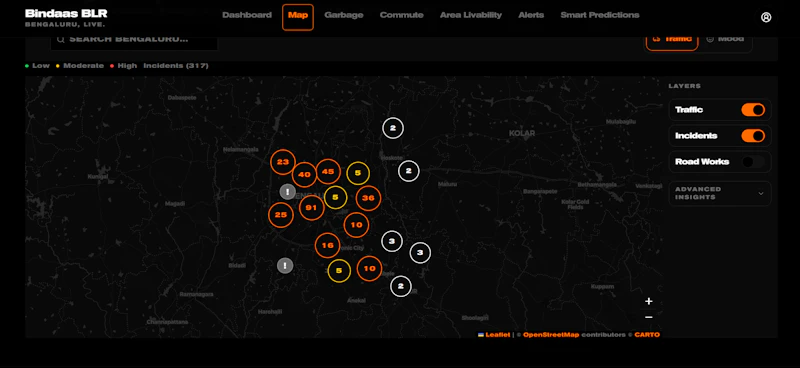Select the Map tab
Image resolution: width=800 pixels, height=368 pixels.
pos(298,17)
